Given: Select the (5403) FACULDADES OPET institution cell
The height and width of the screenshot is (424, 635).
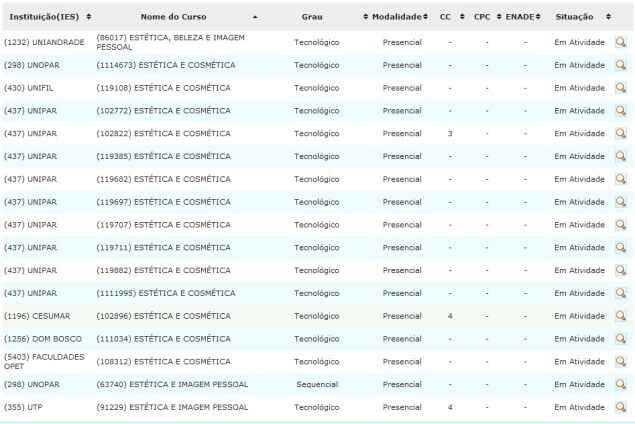Looking at the screenshot, I should (x=44, y=362).
